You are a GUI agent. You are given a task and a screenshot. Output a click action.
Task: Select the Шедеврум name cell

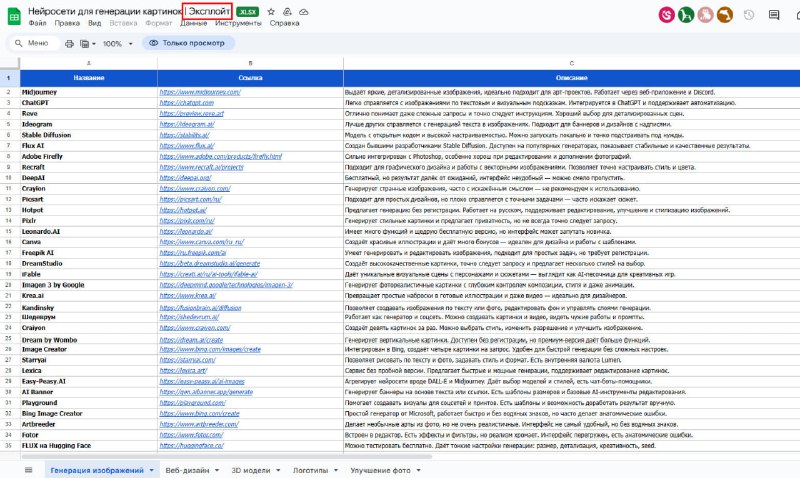[x=89, y=317]
